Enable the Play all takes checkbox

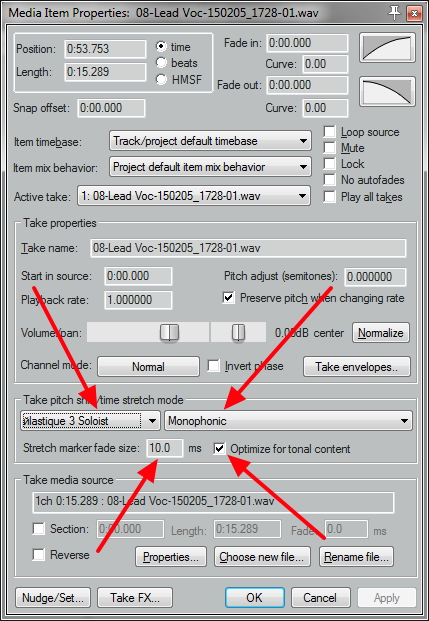click(330, 197)
